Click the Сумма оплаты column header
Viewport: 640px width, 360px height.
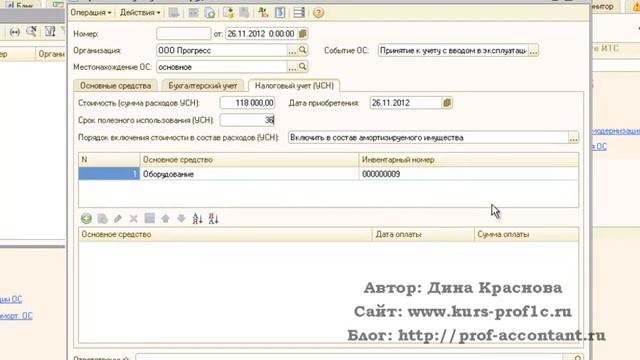click(527, 234)
